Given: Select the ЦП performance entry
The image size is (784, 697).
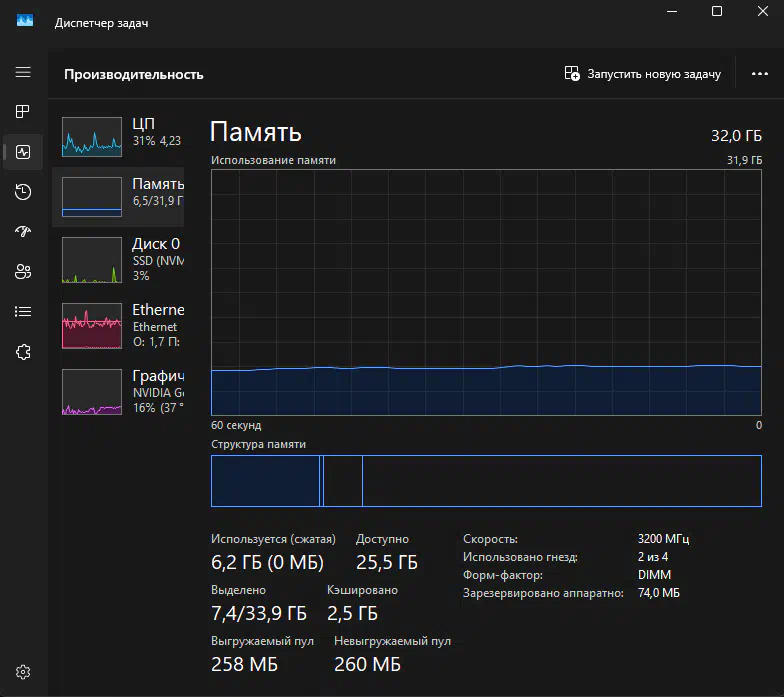Looking at the screenshot, I should pyautogui.click(x=118, y=136).
